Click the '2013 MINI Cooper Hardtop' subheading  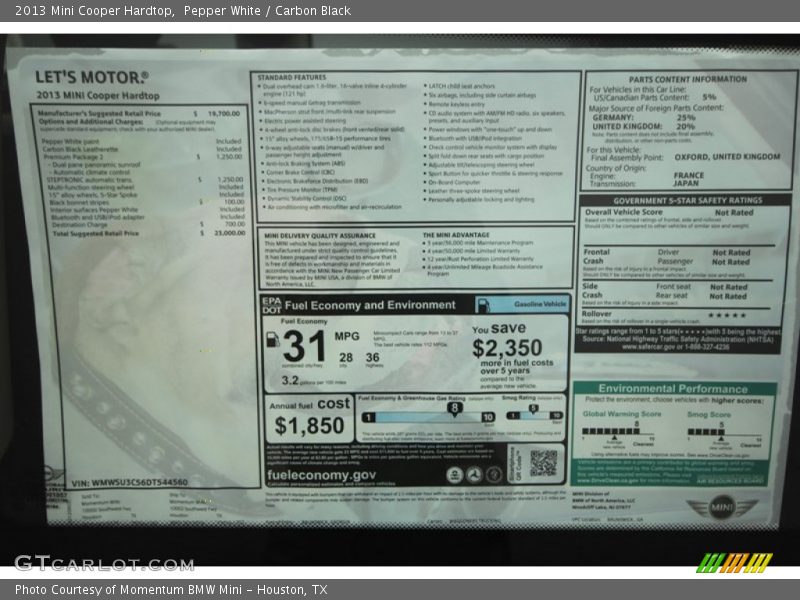coord(98,95)
